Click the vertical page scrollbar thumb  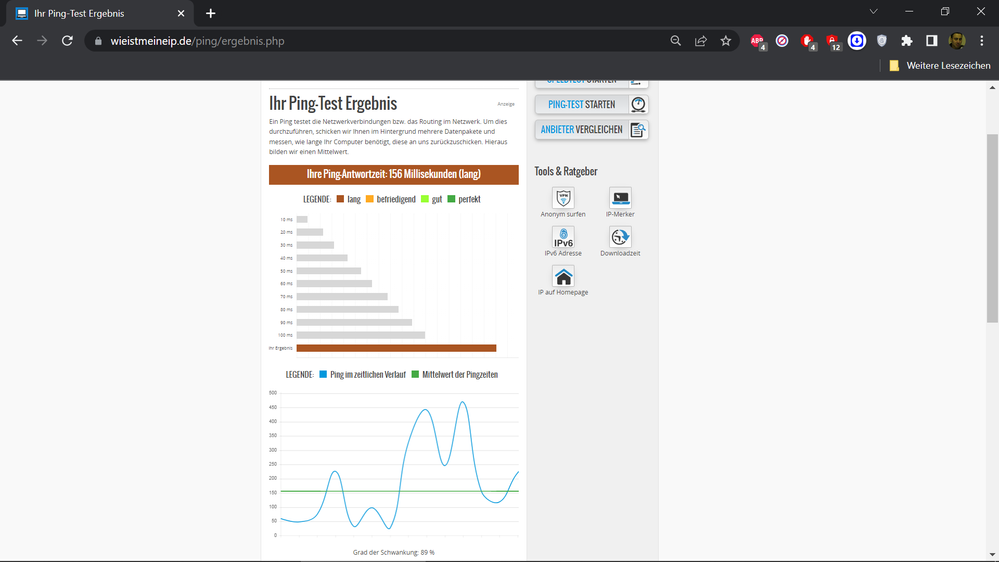pyautogui.click(x=993, y=228)
